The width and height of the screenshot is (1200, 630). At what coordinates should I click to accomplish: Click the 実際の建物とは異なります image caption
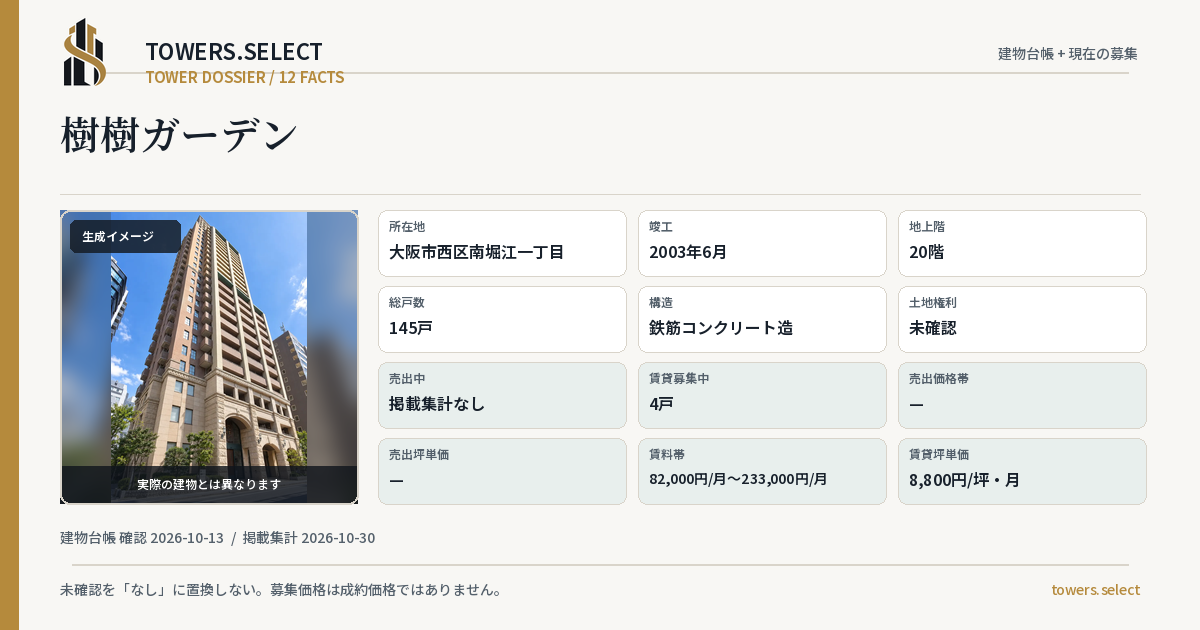point(209,484)
